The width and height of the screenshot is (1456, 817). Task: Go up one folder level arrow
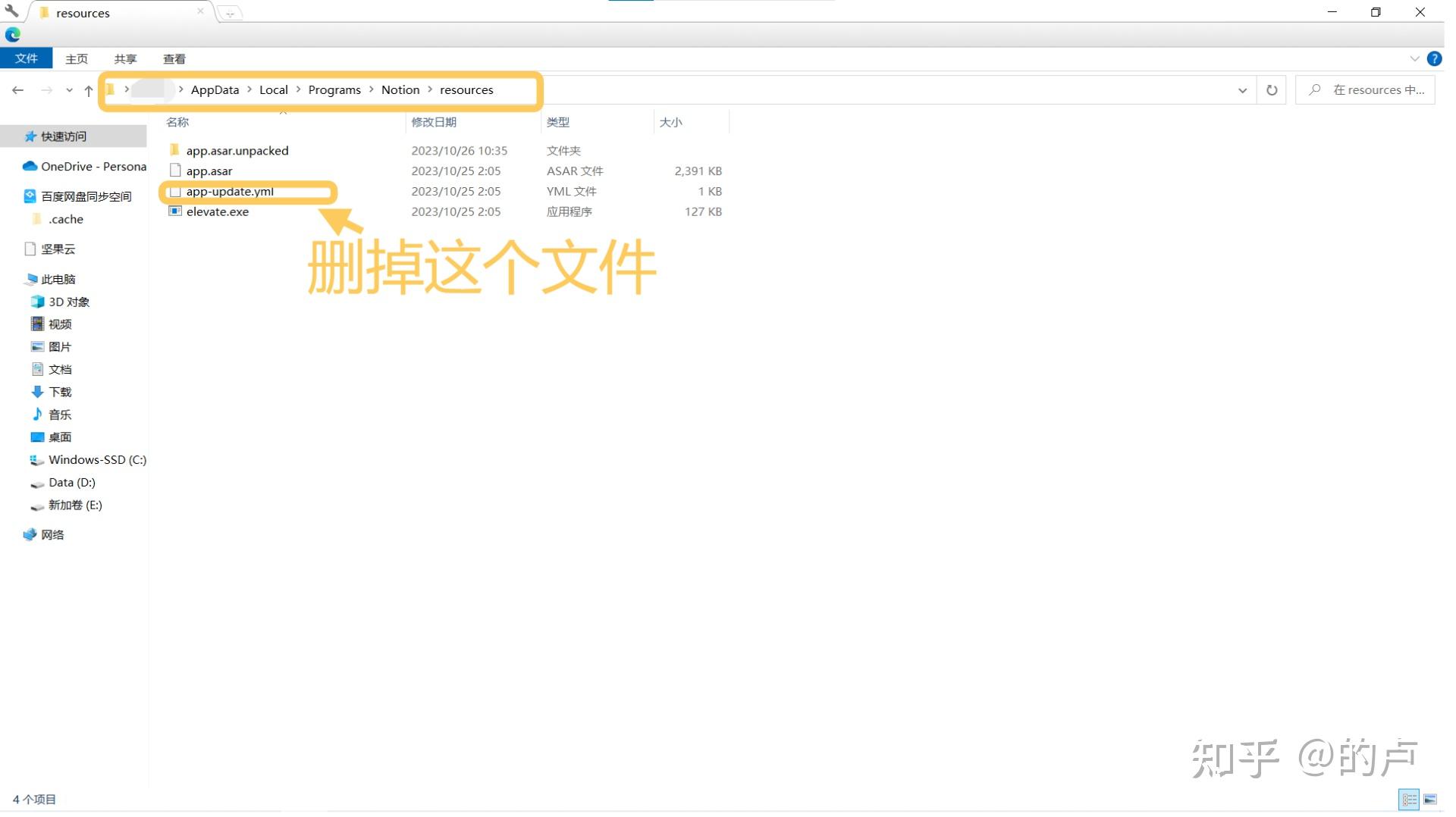[x=89, y=90]
